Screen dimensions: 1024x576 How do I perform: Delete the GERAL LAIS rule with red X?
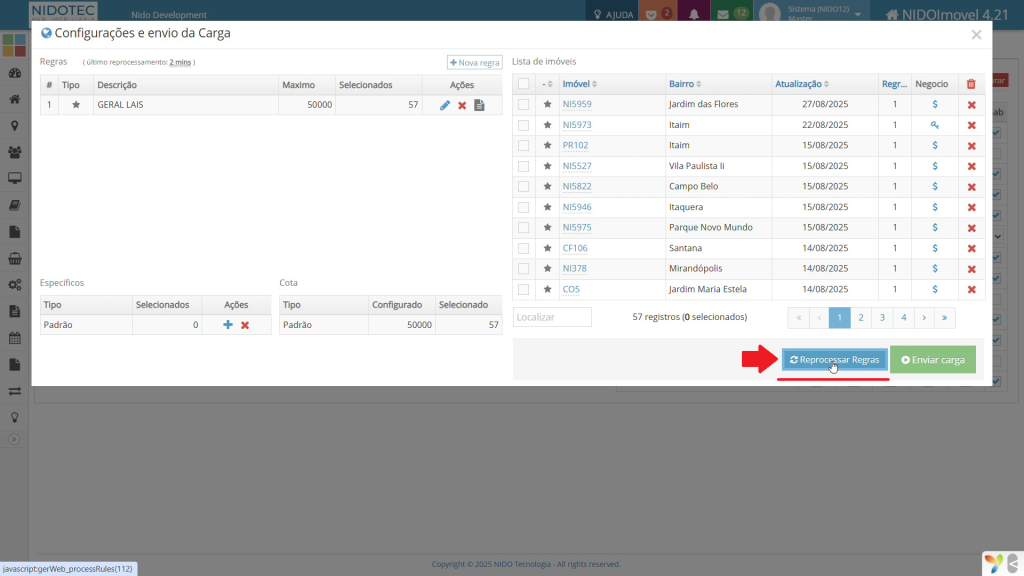tap(462, 105)
